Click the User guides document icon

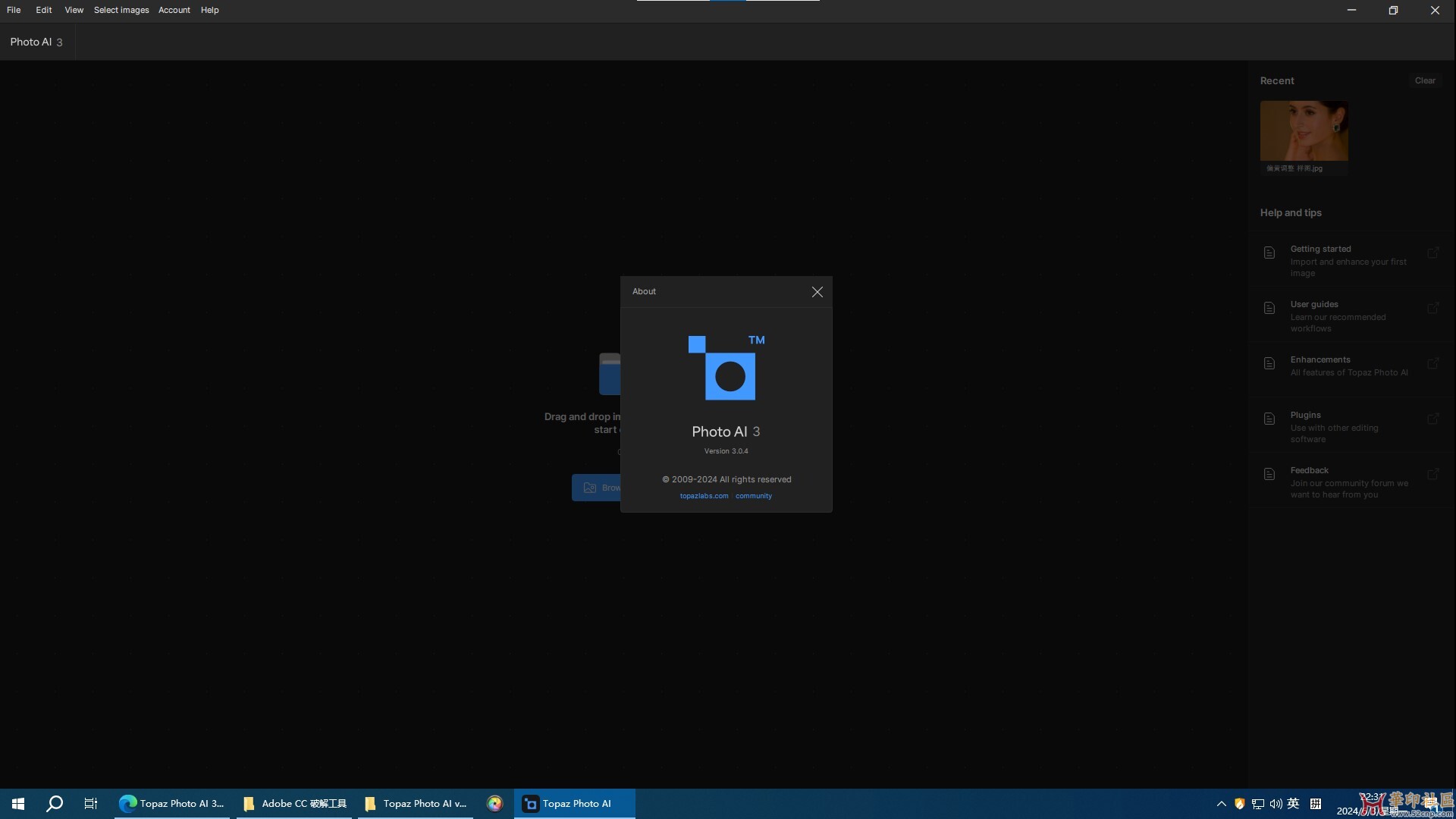point(1269,308)
